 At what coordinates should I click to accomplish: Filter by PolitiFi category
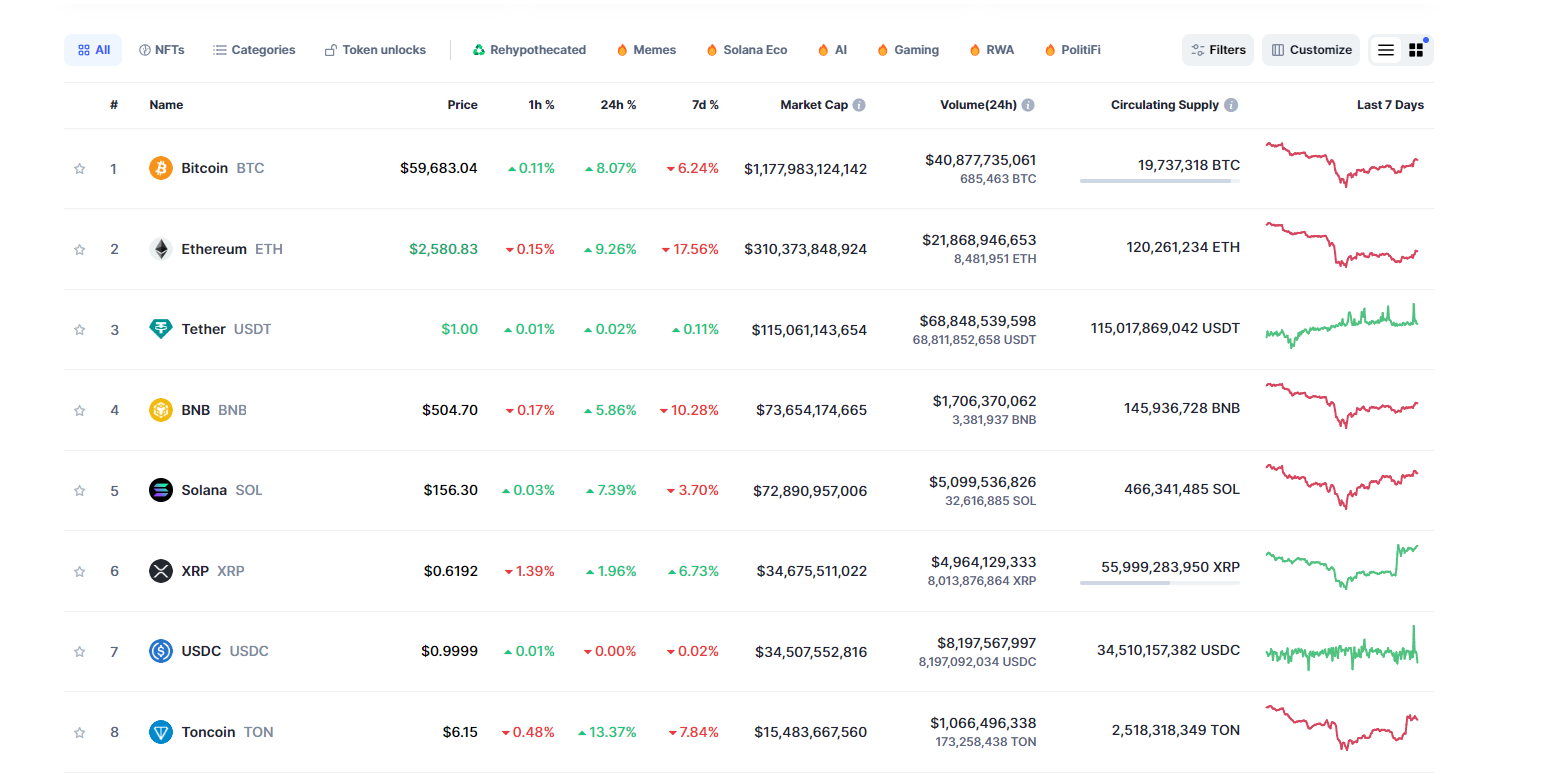1072,50
